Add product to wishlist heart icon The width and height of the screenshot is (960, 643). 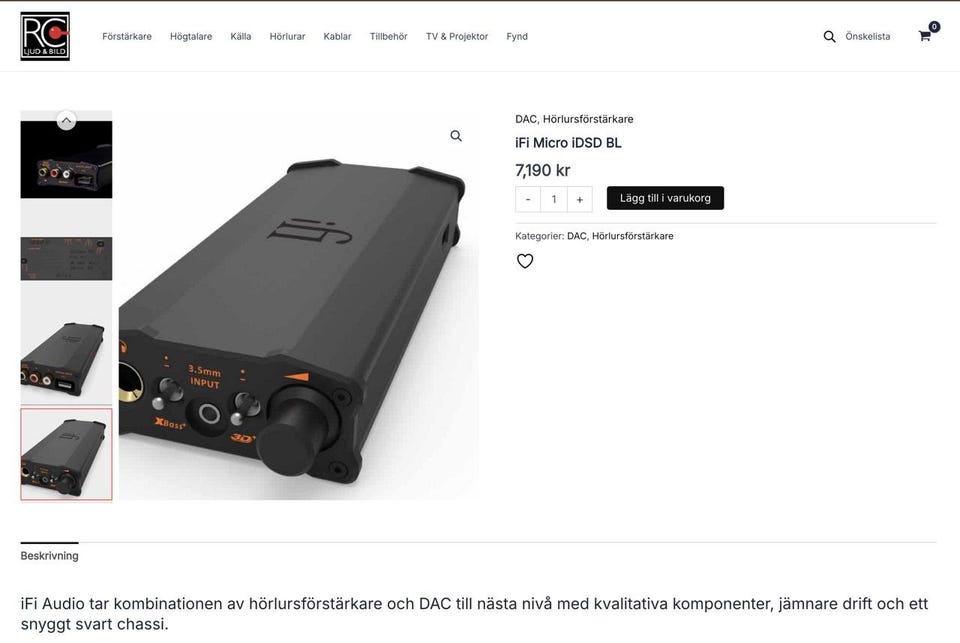(x=525, y=261)
